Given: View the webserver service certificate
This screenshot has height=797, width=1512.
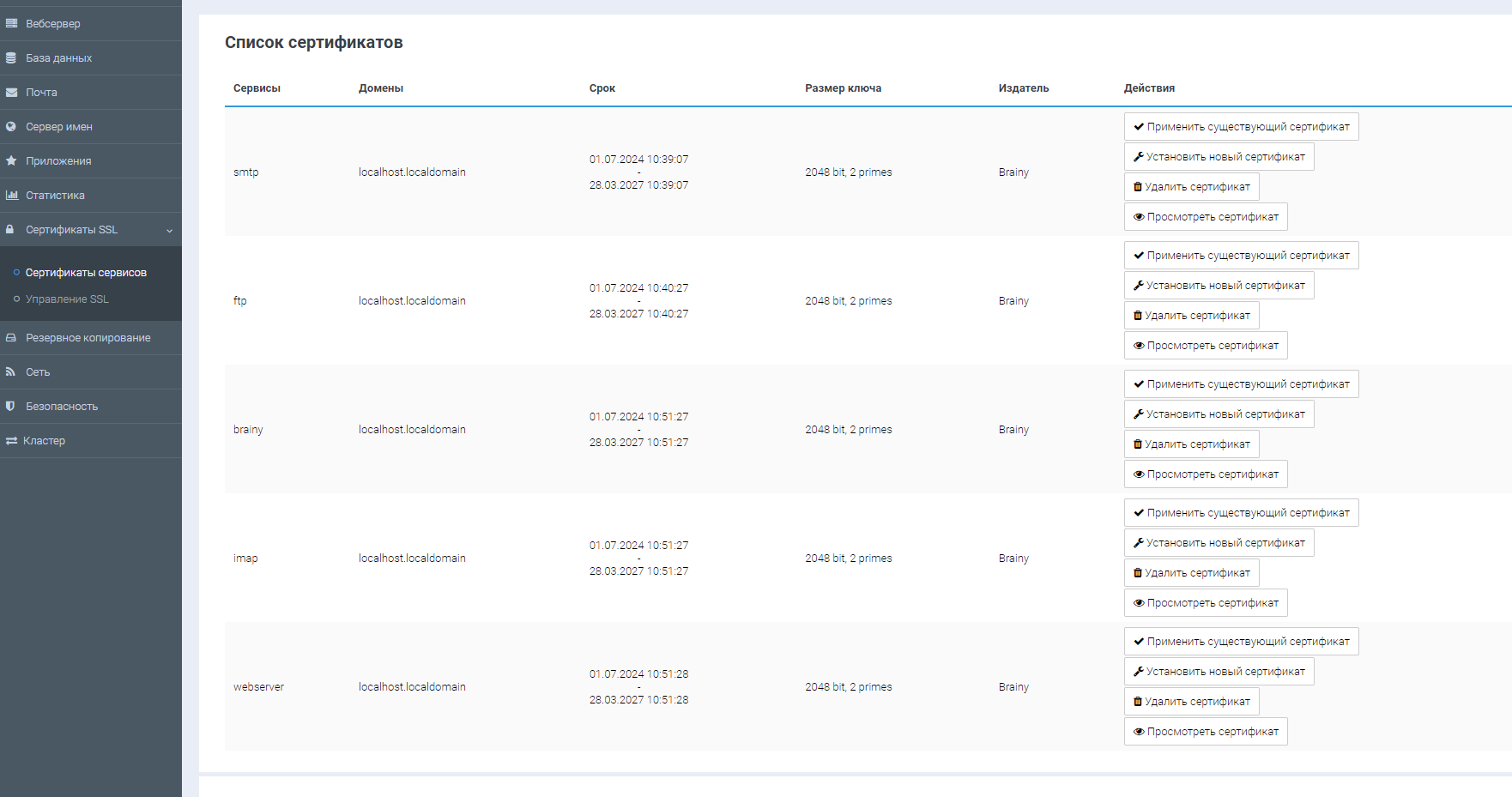Looking at the screenshot, I should (1206, 732).
